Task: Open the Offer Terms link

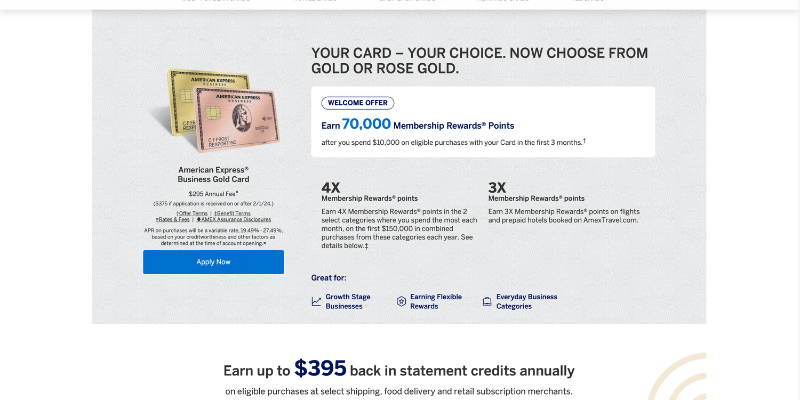Action: [192, 213]
